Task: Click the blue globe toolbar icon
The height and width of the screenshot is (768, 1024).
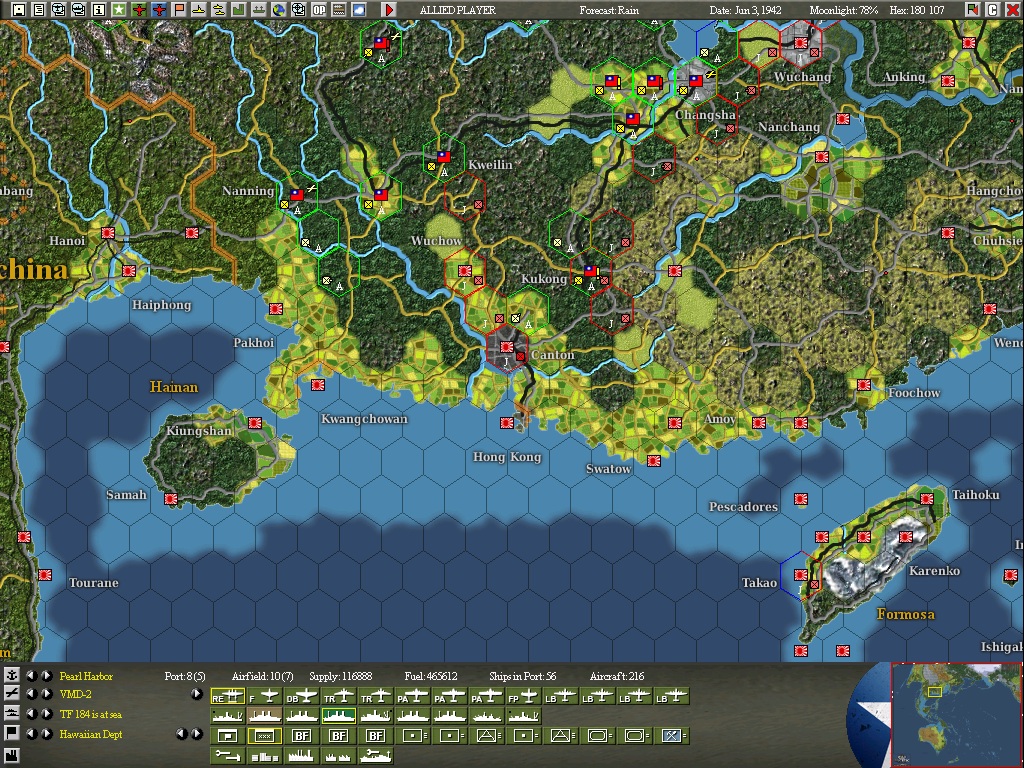Action: (279, 10)
